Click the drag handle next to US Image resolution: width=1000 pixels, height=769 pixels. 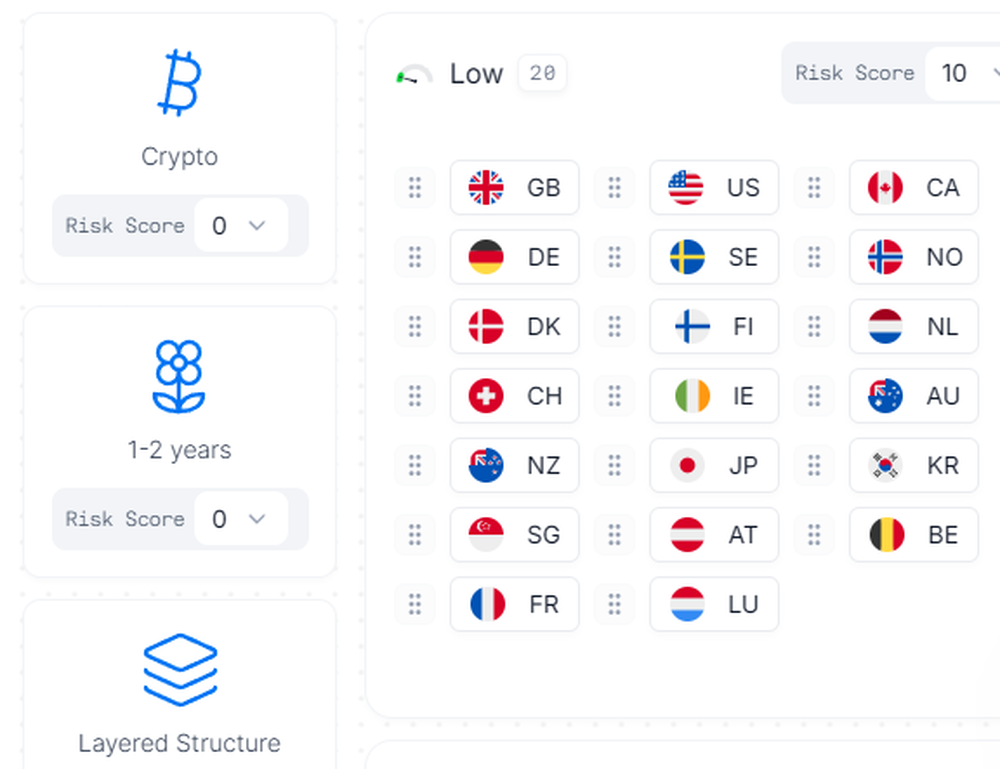[615, 188]
